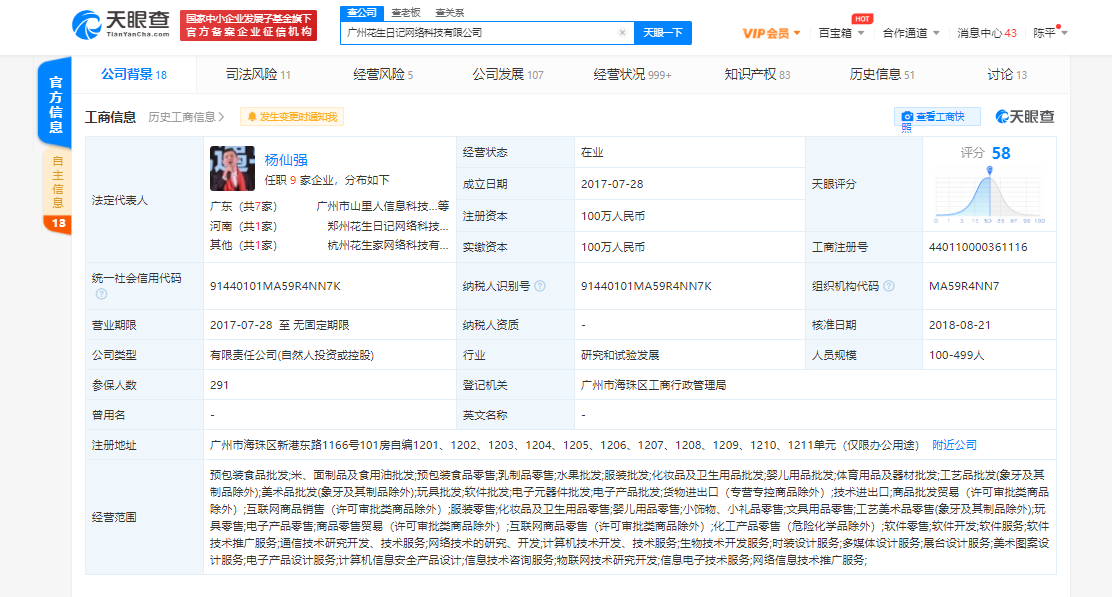The image size is (1112, 597).
Task: Click the legal representative photo thumbnail
Action: (x=232, y=168)
